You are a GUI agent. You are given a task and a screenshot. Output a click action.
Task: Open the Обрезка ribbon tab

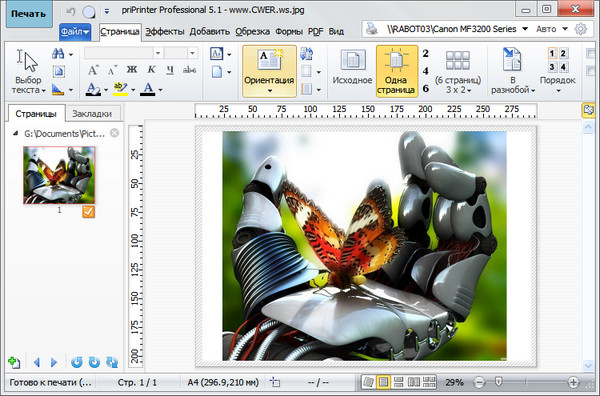coord(253,32)
